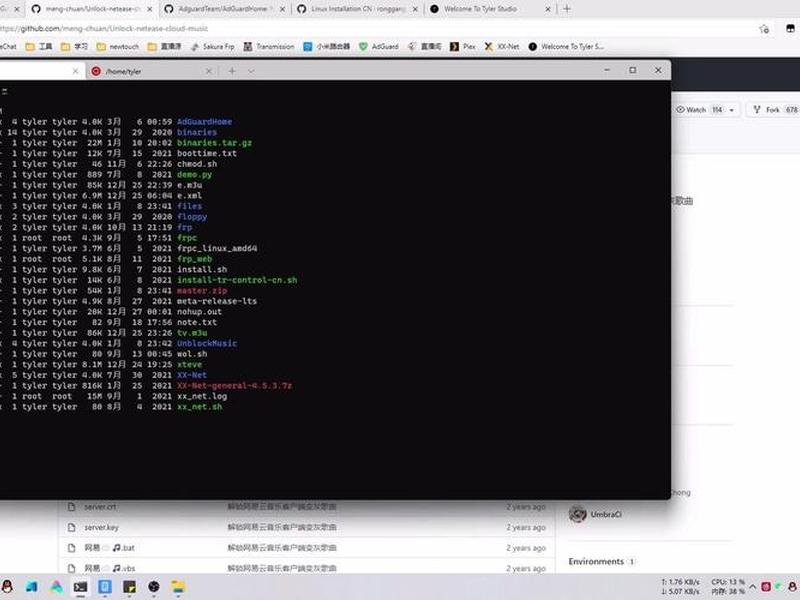Click boottime.txt in the terminal listing

pos(207,154)
